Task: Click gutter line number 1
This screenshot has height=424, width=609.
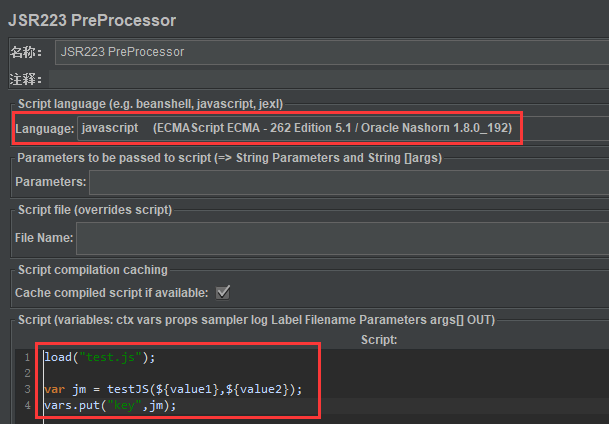Action: [x=27, y=357]
